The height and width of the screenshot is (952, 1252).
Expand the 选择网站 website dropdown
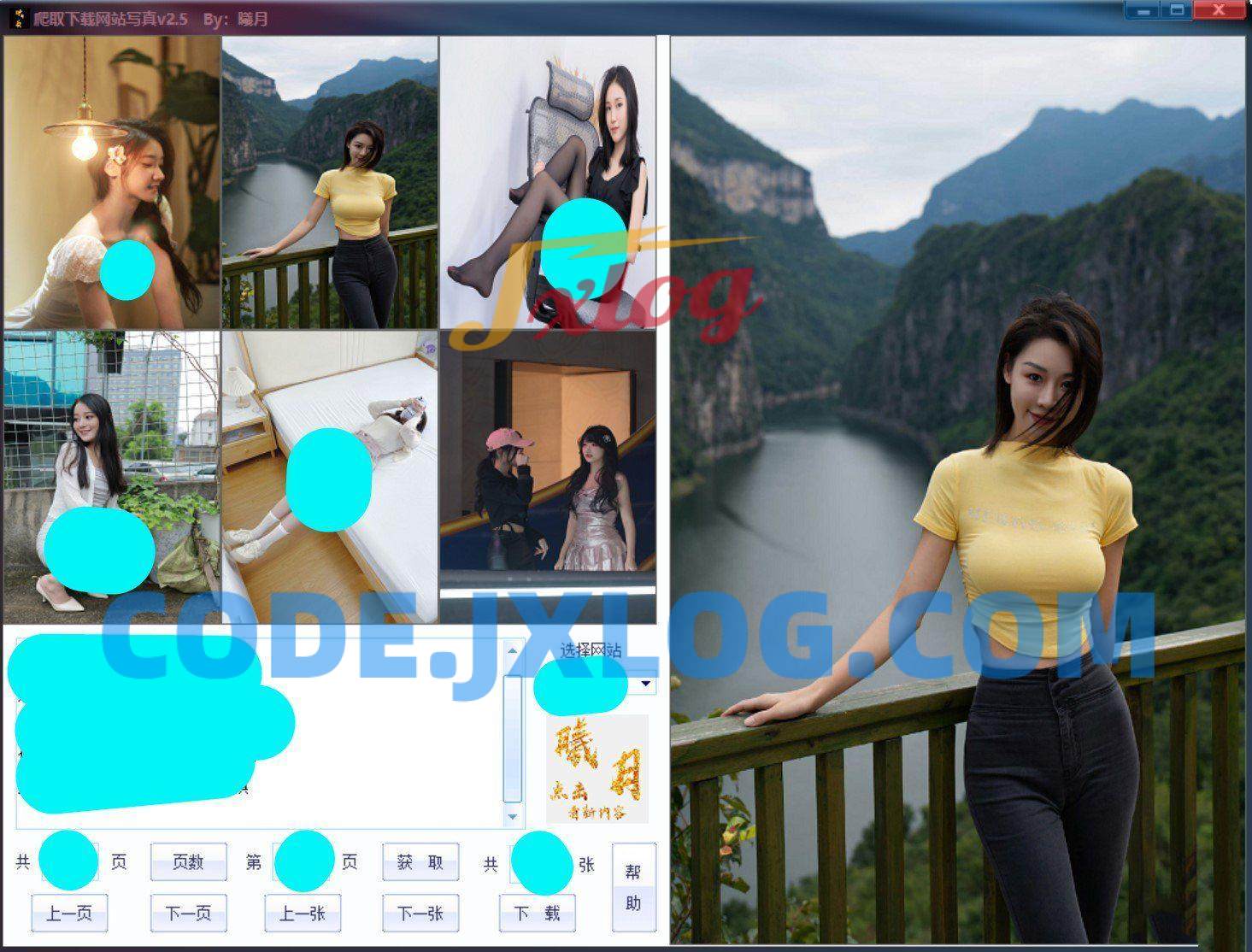(x=644, y=684)
